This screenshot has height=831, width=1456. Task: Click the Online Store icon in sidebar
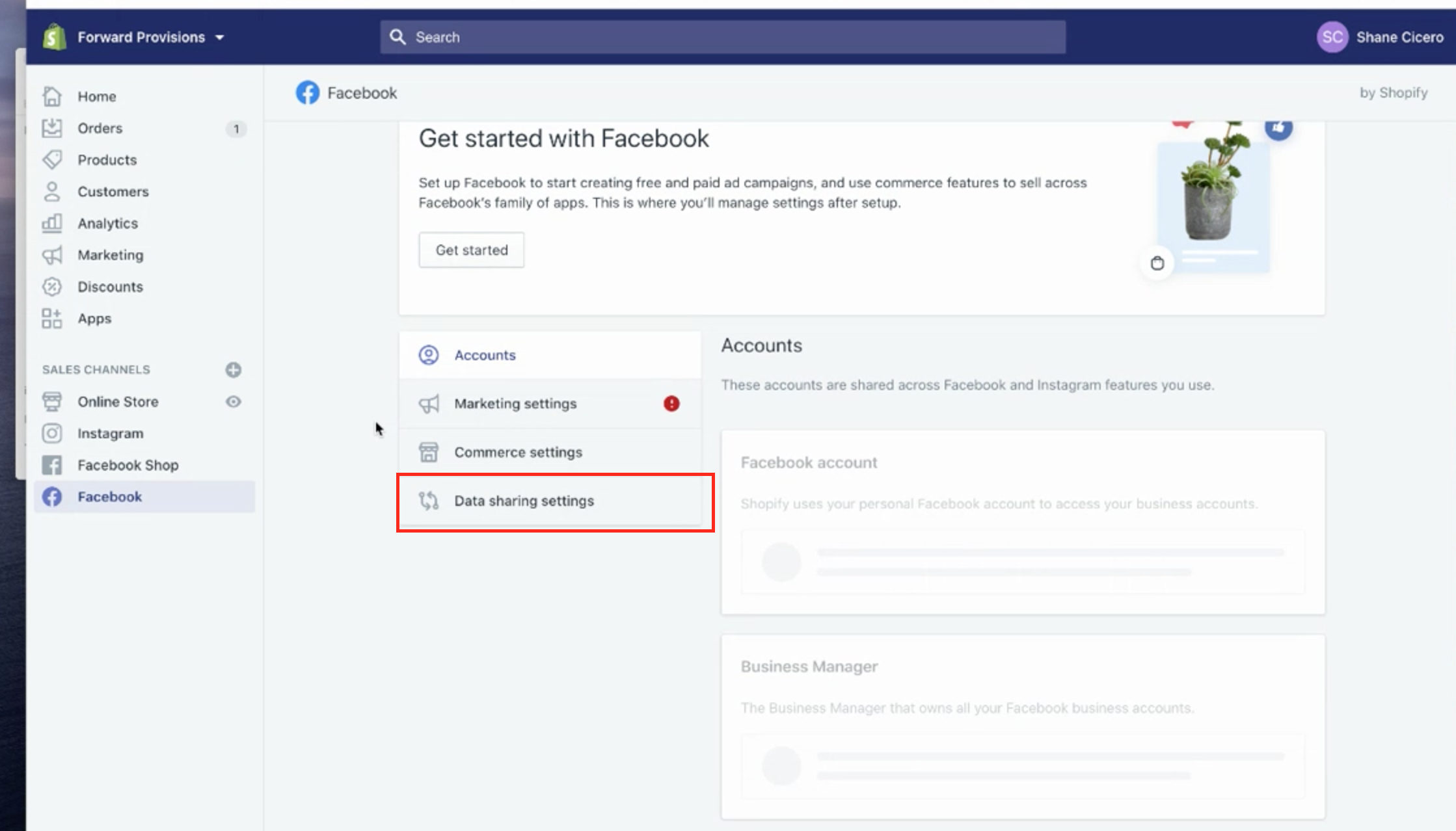coord(52,401)
